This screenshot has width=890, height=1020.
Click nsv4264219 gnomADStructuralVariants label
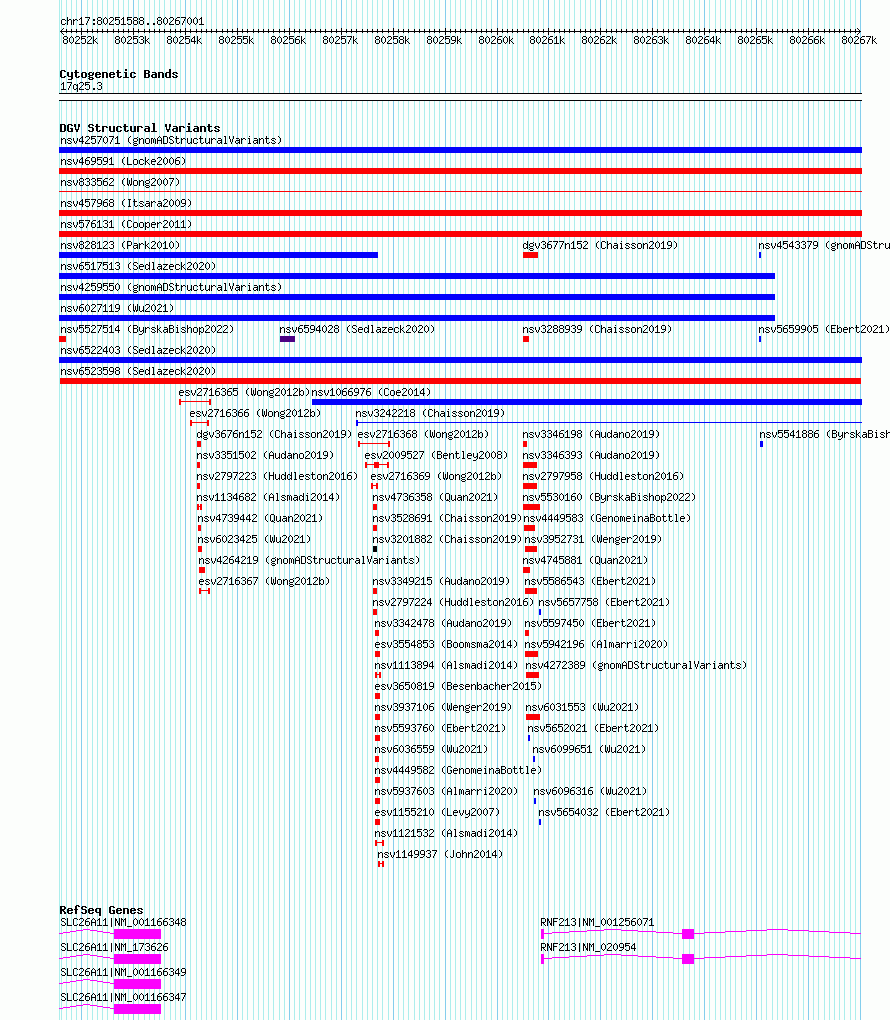point(309,560)
